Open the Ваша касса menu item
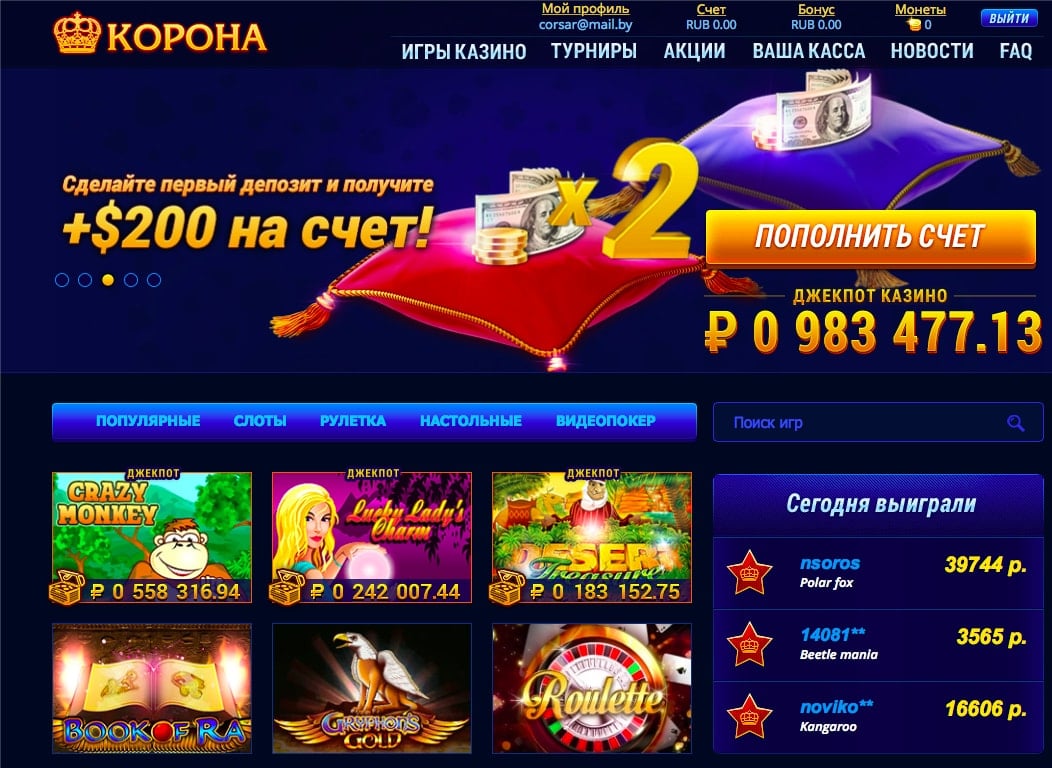The height and width of the screenshot is (768, 1052). pos(808,51)
